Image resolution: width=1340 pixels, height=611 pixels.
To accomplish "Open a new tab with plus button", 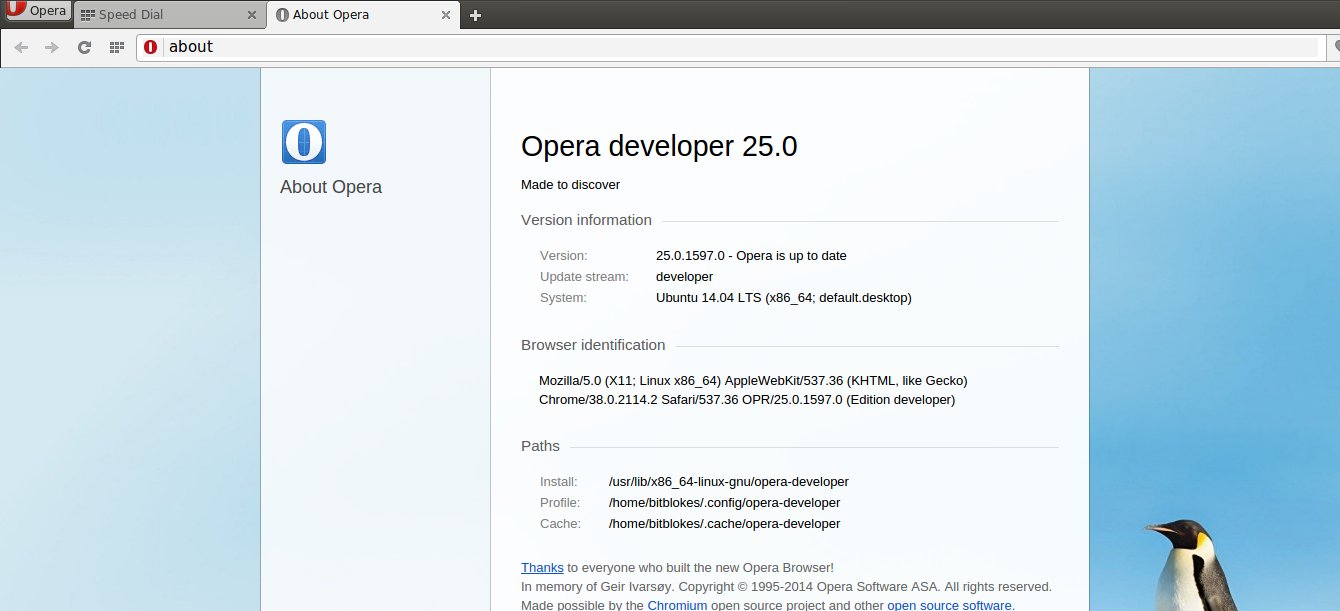I will tap(475, 15).
